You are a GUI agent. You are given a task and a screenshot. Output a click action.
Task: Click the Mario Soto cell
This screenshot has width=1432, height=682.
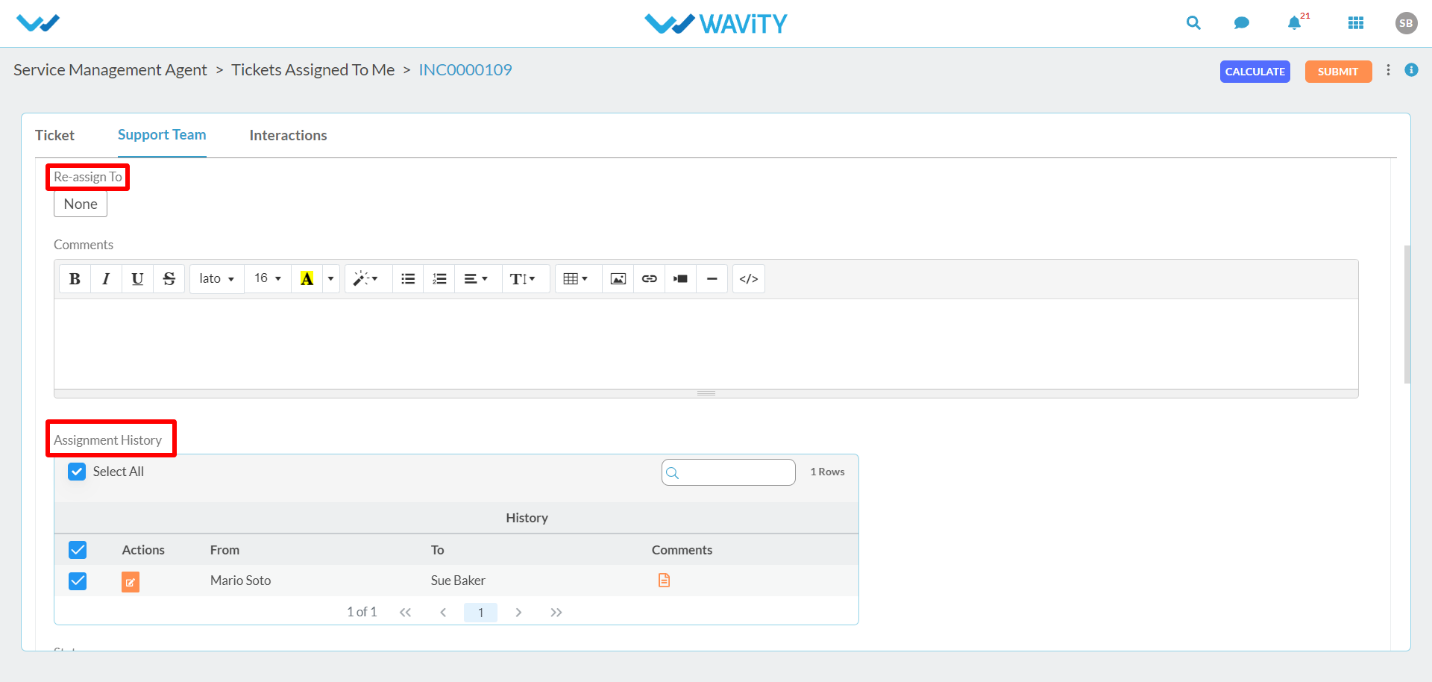pyautogui.click(x=240, y=581)
